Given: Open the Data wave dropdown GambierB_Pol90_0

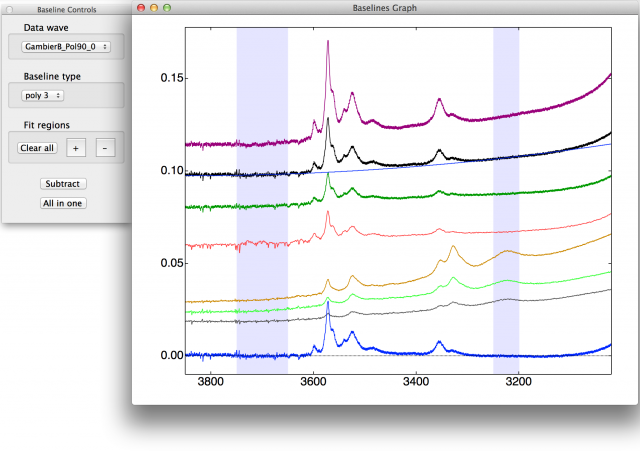Looking at the screenshot, I should (x=66, y=47).
